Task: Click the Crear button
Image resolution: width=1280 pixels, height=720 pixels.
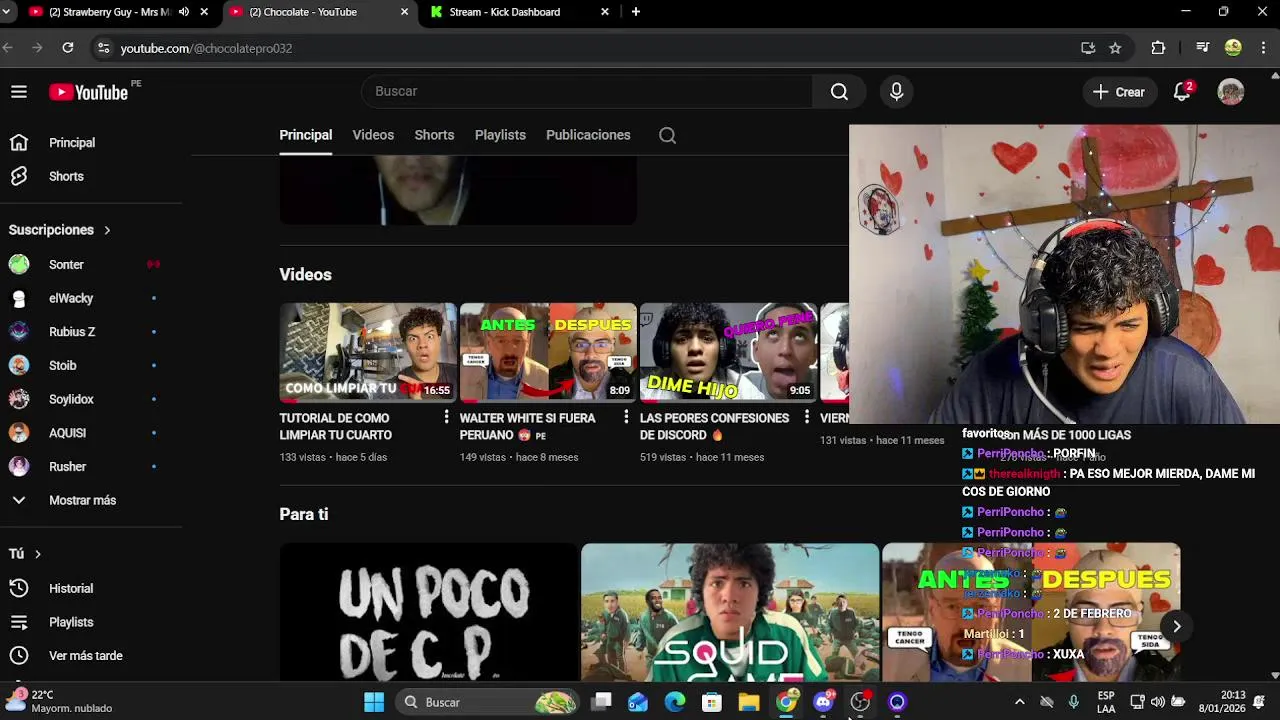Action: point(1118,92)
